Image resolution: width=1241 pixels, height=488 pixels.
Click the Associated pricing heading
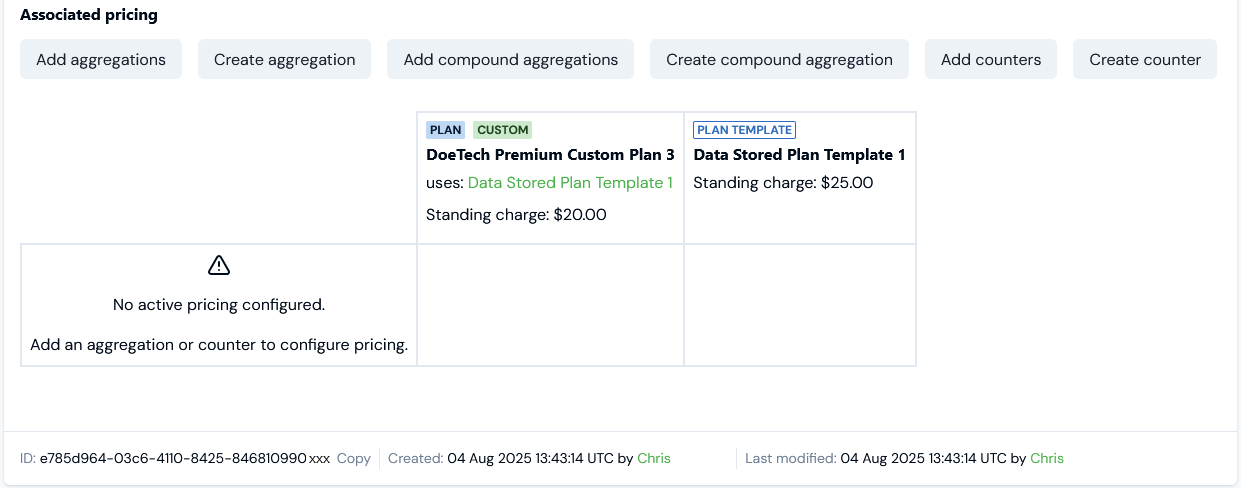89,15
